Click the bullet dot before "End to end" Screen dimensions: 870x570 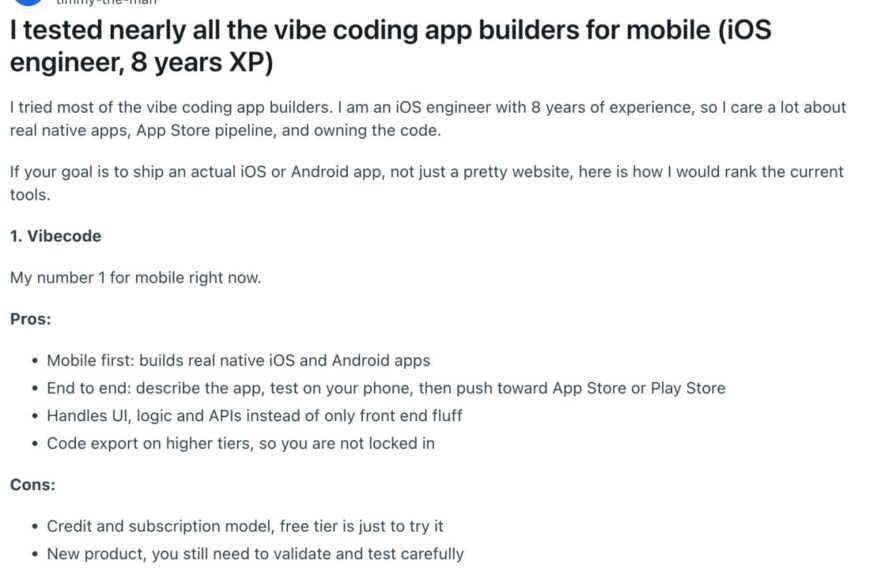[36, 388]
